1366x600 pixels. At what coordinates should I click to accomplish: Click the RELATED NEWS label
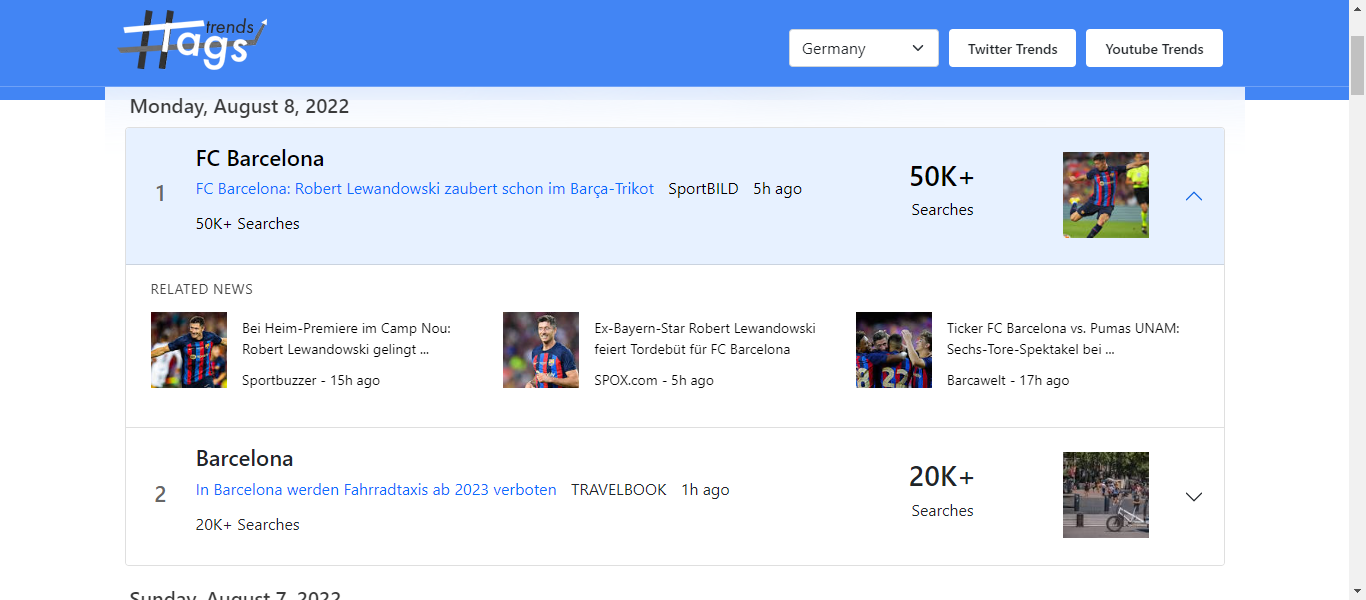(202, 289)
